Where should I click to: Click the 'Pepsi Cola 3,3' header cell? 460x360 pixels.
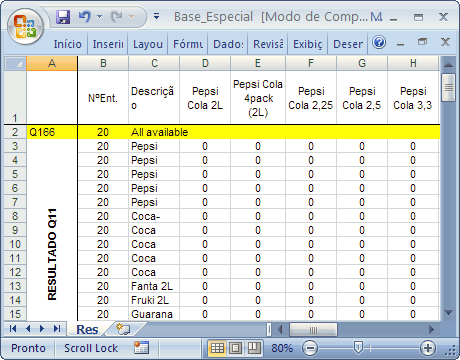click(413, 97)
